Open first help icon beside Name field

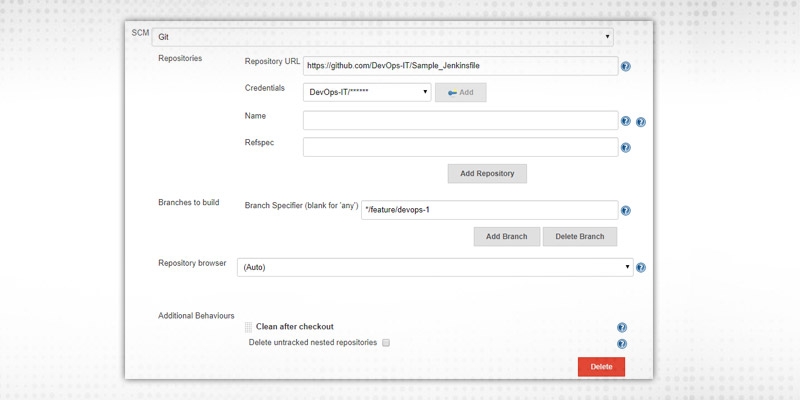(x=626, y=121)
